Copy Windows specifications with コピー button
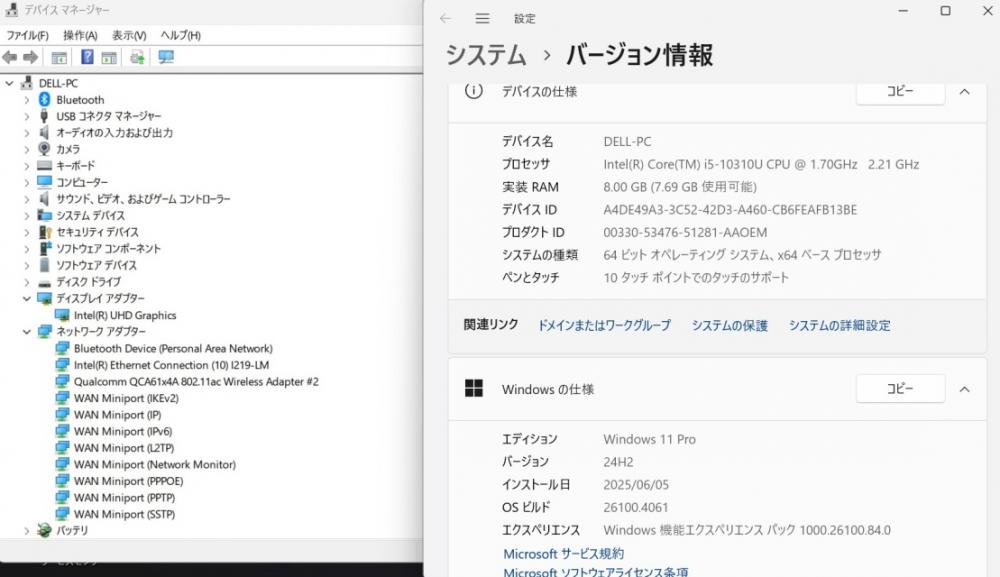This screenshot has height=577, width=1000. pyautogui.click(x=900, y=388)
